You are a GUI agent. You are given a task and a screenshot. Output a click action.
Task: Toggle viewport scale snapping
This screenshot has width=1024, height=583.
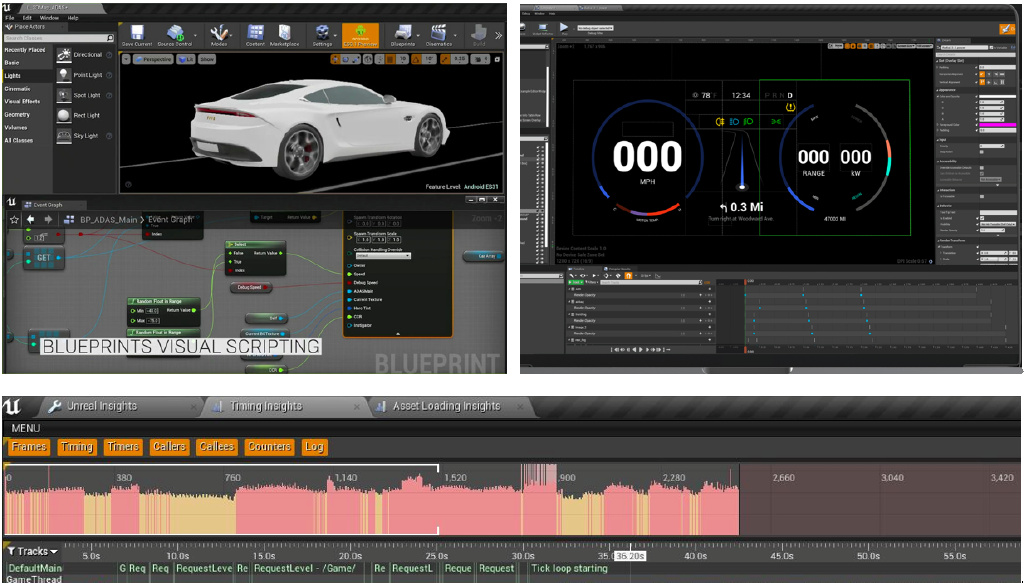pyautogui.click(x=445, y=59)
